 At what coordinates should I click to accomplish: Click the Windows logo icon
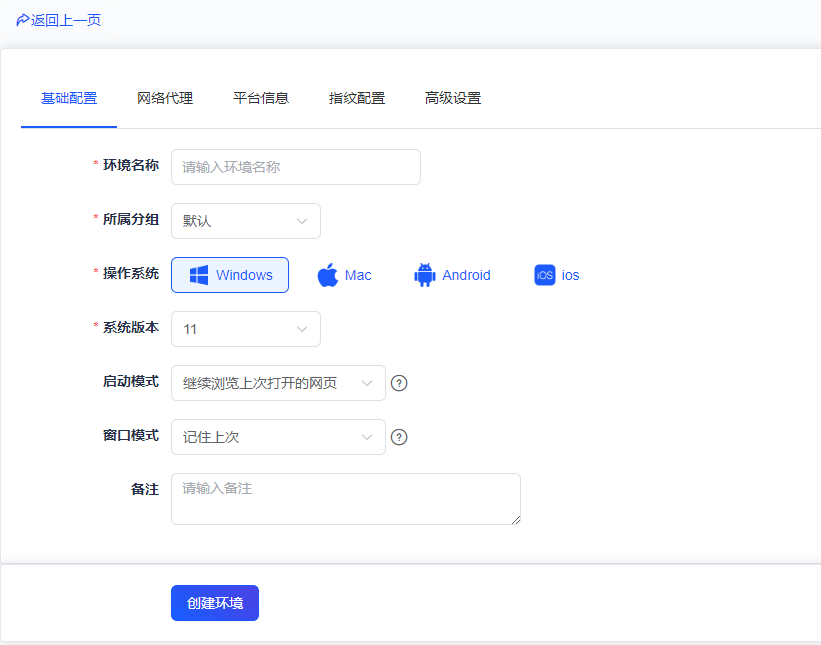[198, 275]
